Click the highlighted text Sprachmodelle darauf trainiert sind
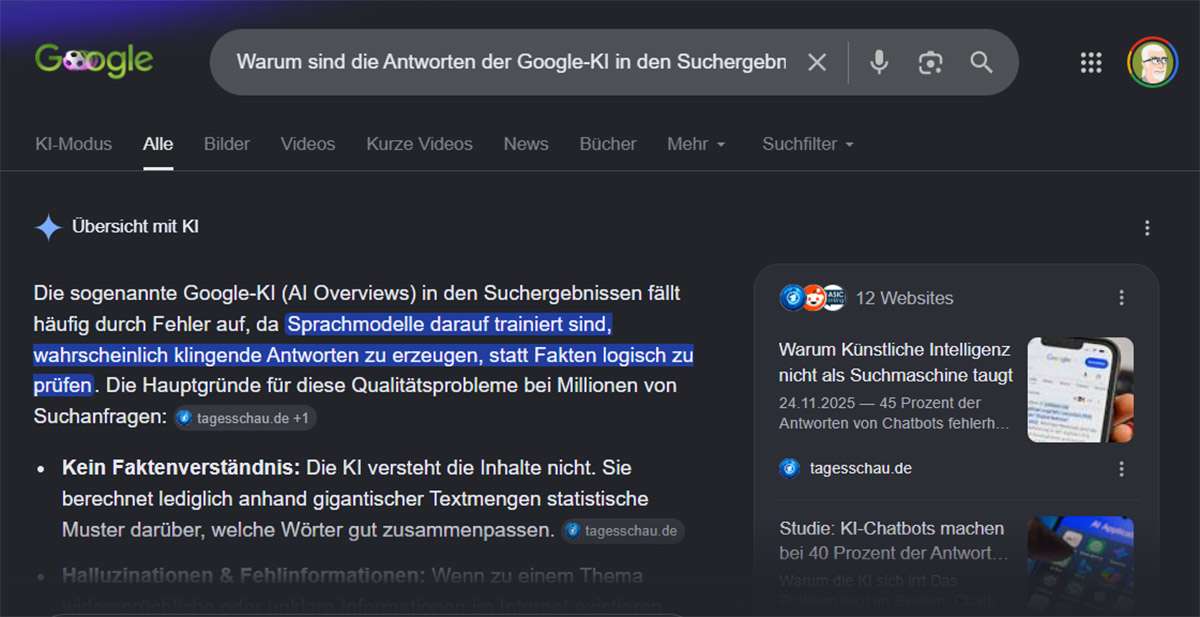Image resolution: width=1200 pixels, height=617 pixels. pos(448,325)
